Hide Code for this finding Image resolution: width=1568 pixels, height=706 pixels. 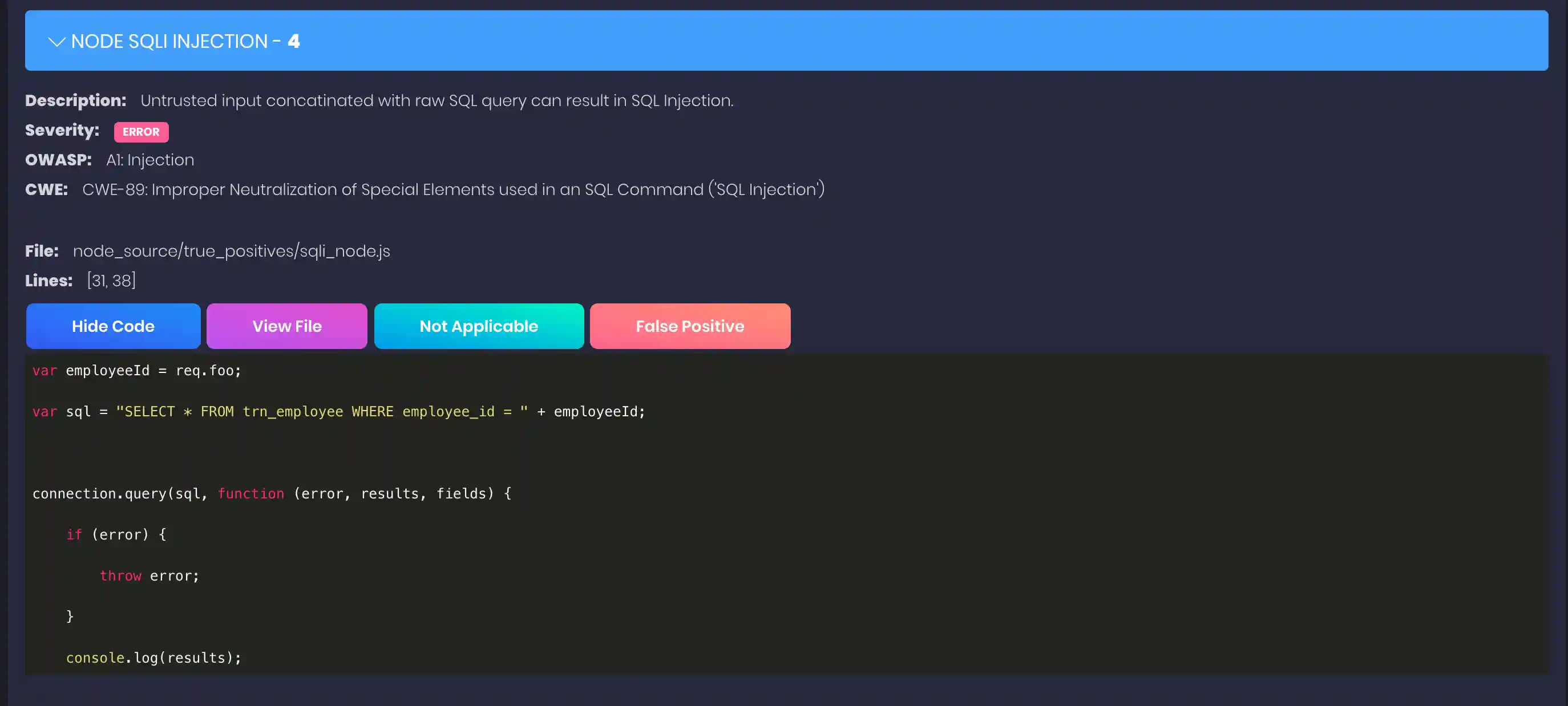tap(112, 326)
